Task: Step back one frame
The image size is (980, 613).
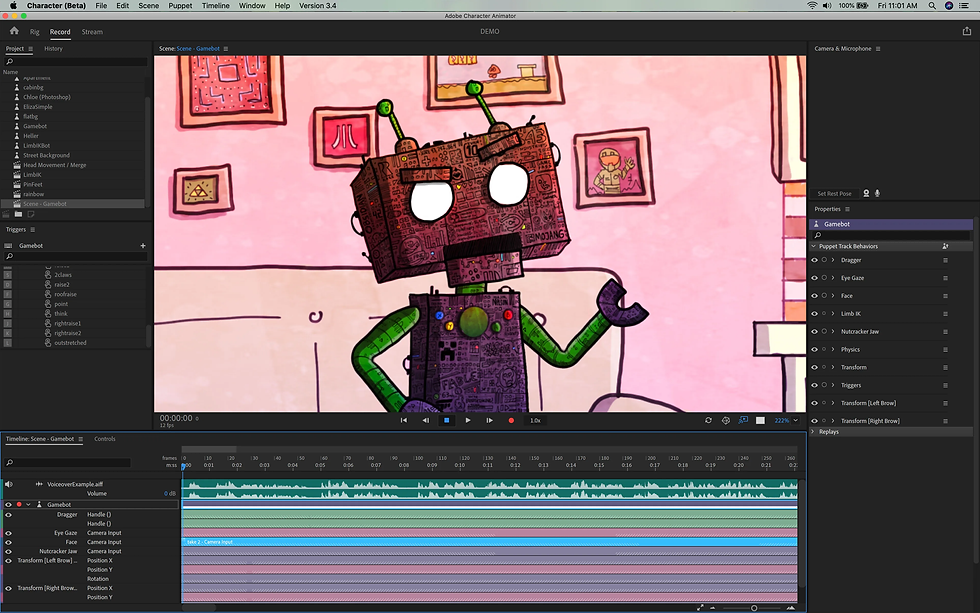Action: pyautogui.click(x=426, y=421)
